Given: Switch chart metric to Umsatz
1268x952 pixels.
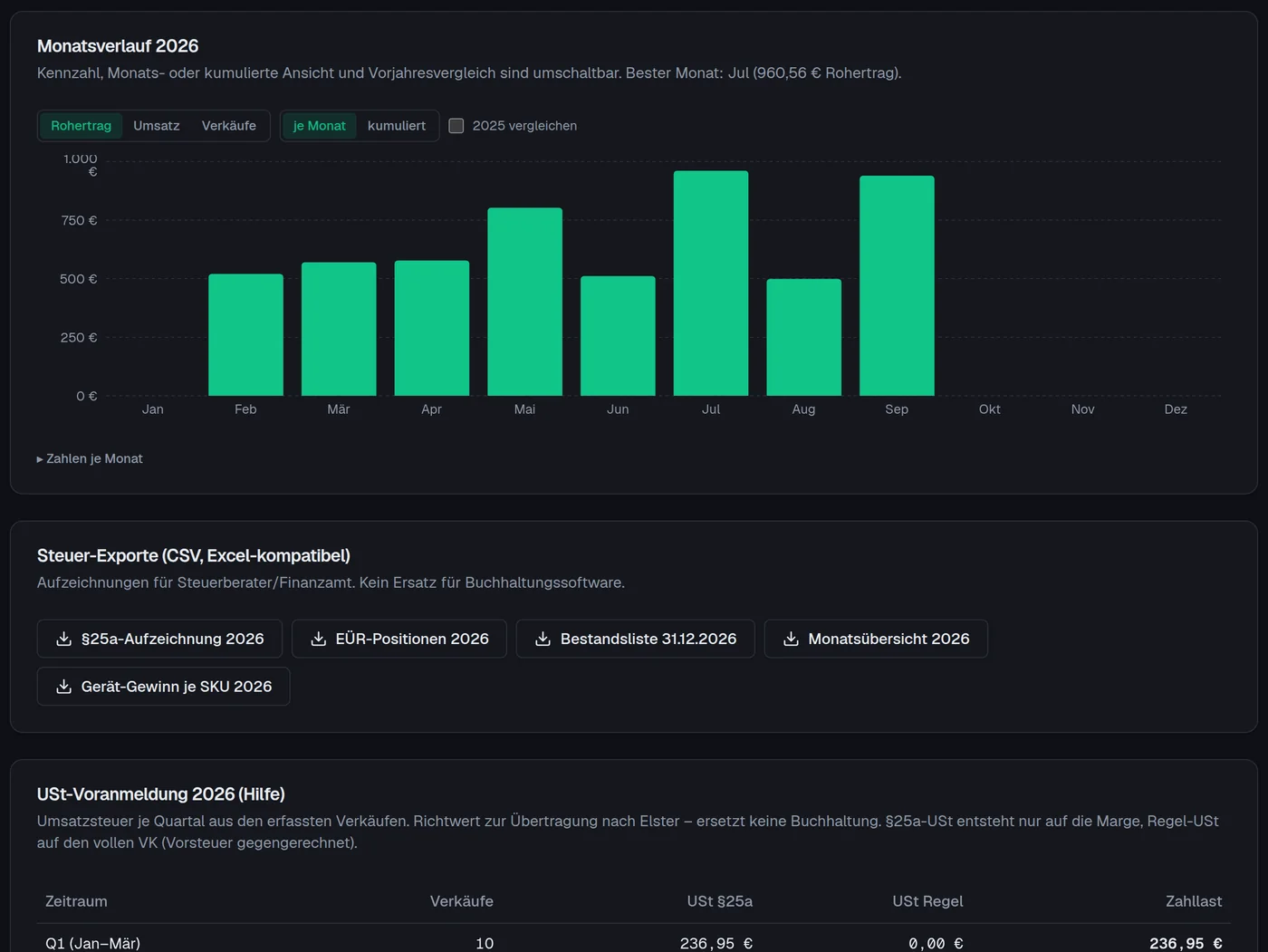Looking at the screenshot, I should coord(157,126).
